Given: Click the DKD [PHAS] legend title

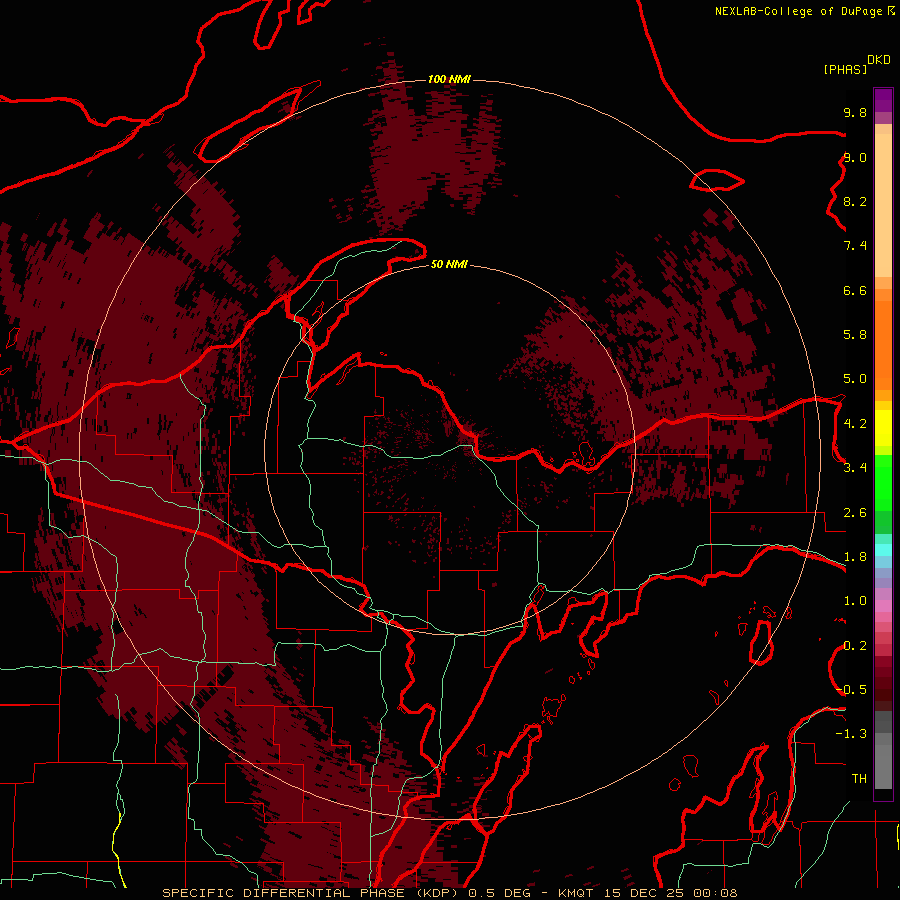Looking at the screenshot, I should click(856, 64).
